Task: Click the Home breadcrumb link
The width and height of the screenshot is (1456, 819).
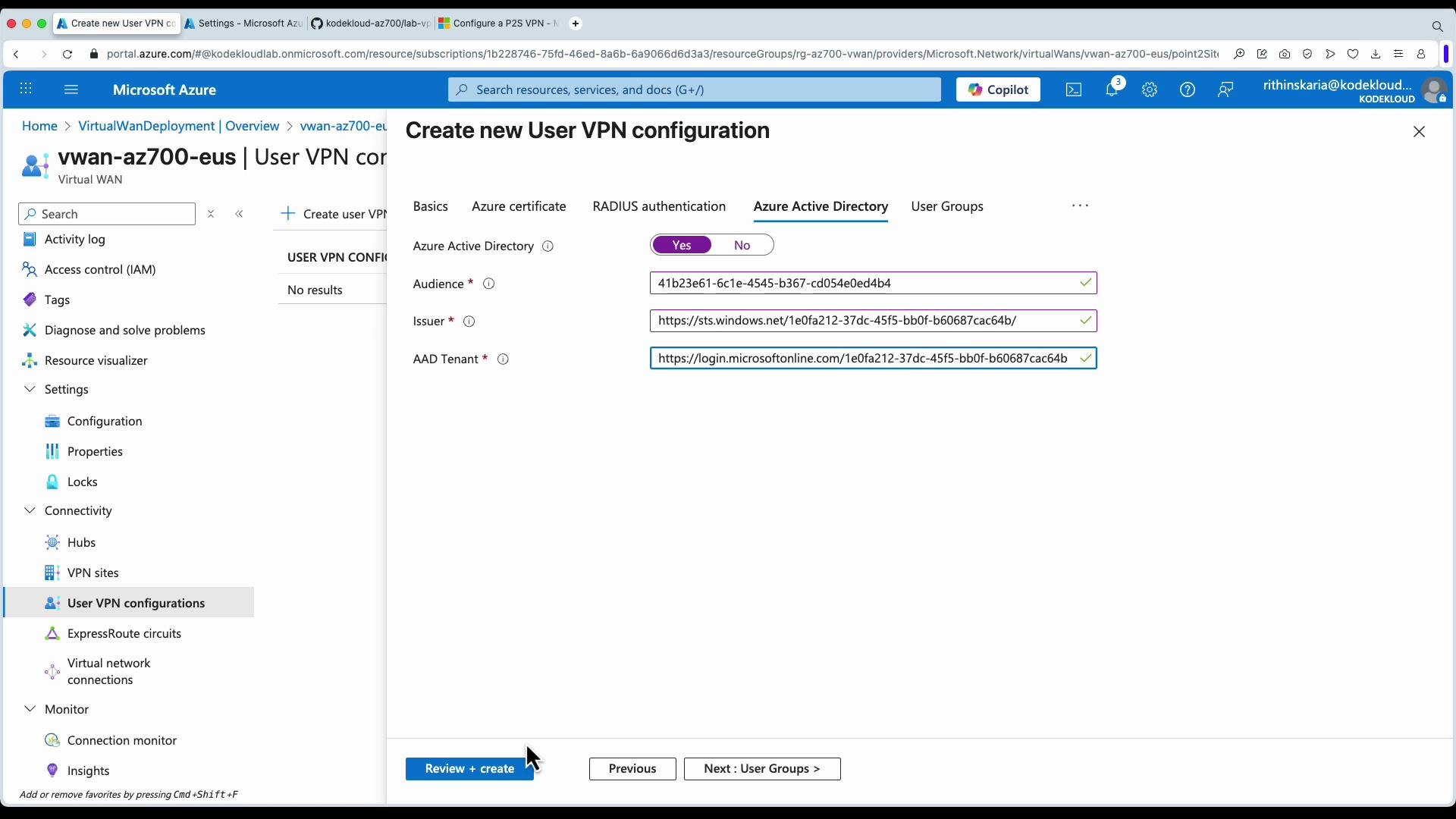Action: coord(39,126)
